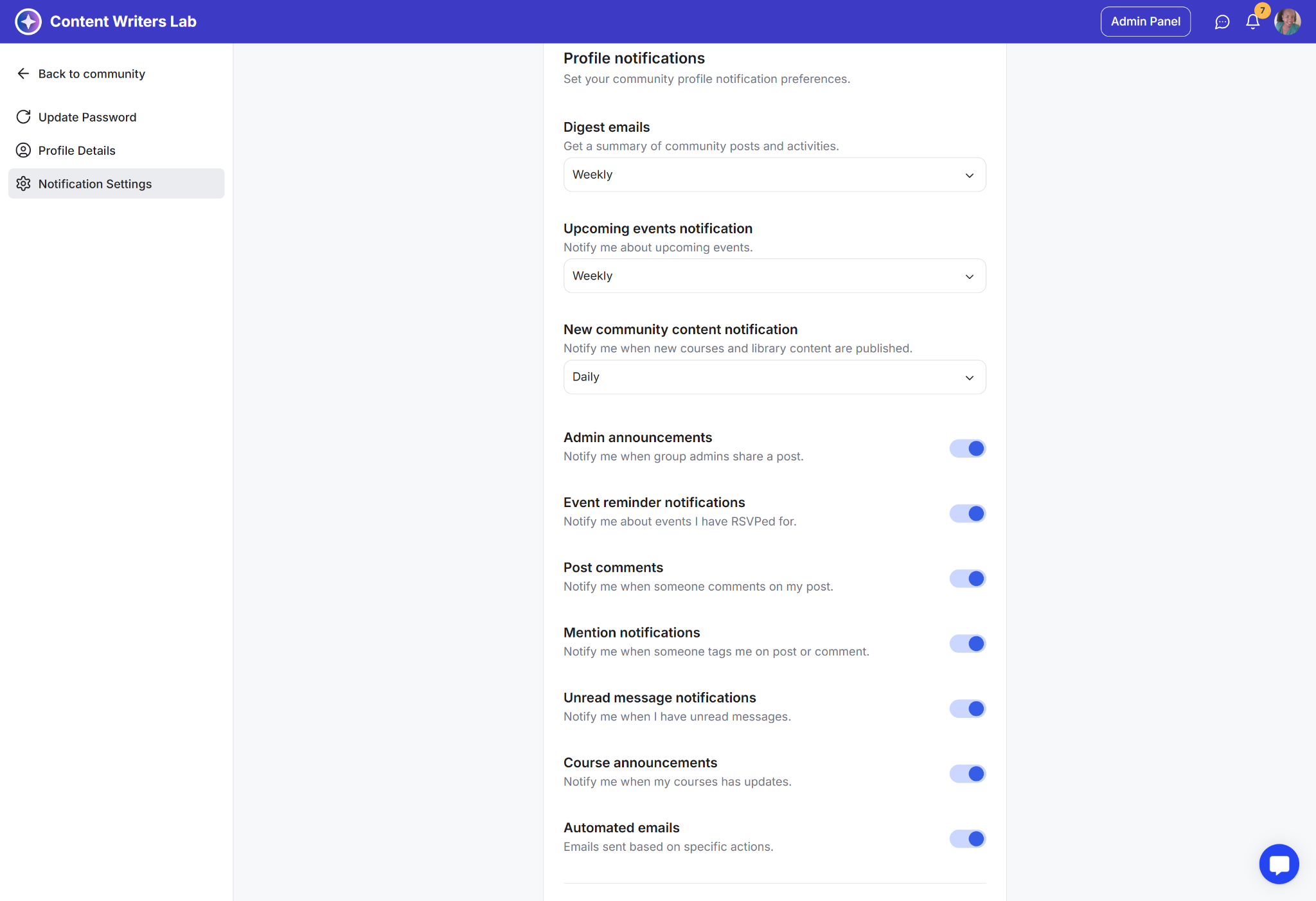Go to Profile Details in sidebar

[x=77, y=150]
